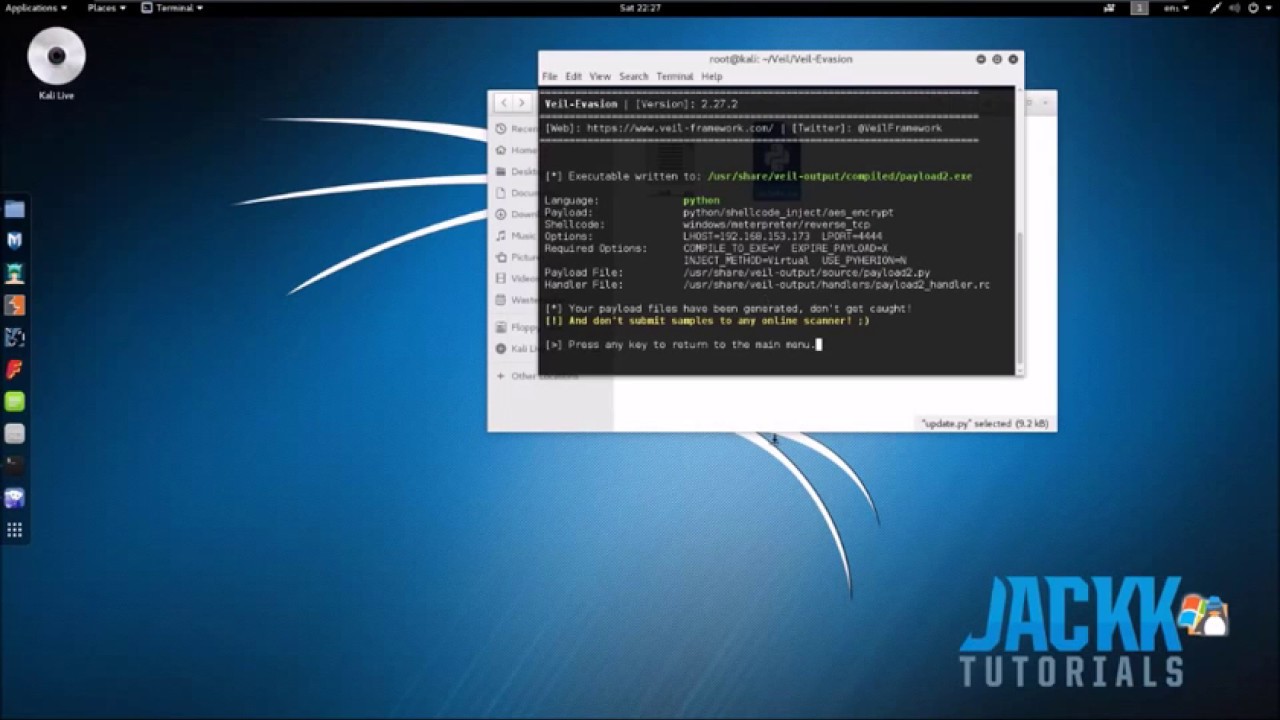
Task: Open the Terminal menu in menu bar
Action: [675, 76]
